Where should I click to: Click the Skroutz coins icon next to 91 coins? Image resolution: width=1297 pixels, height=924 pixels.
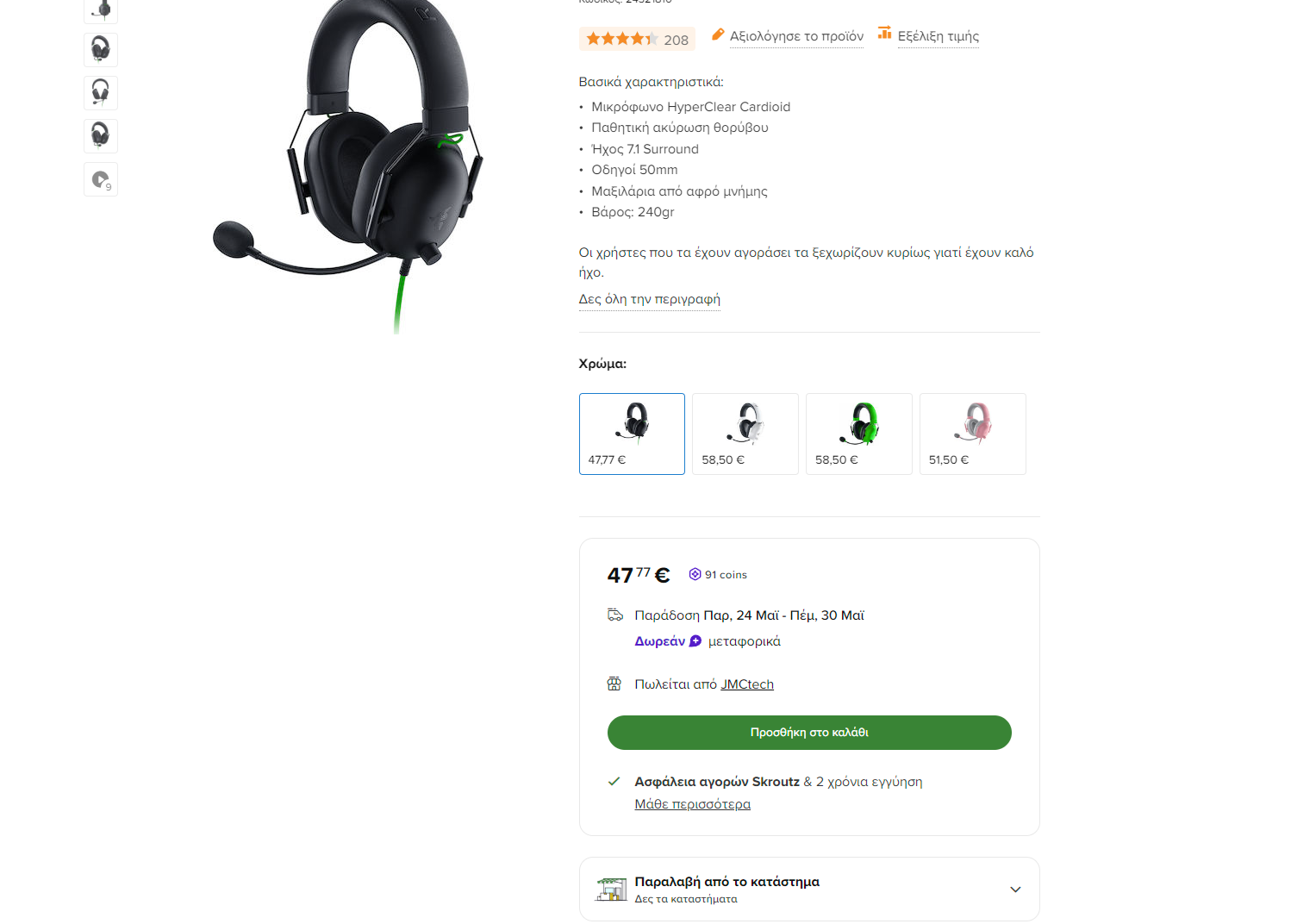pyautogui.click(x=695, y=574)
